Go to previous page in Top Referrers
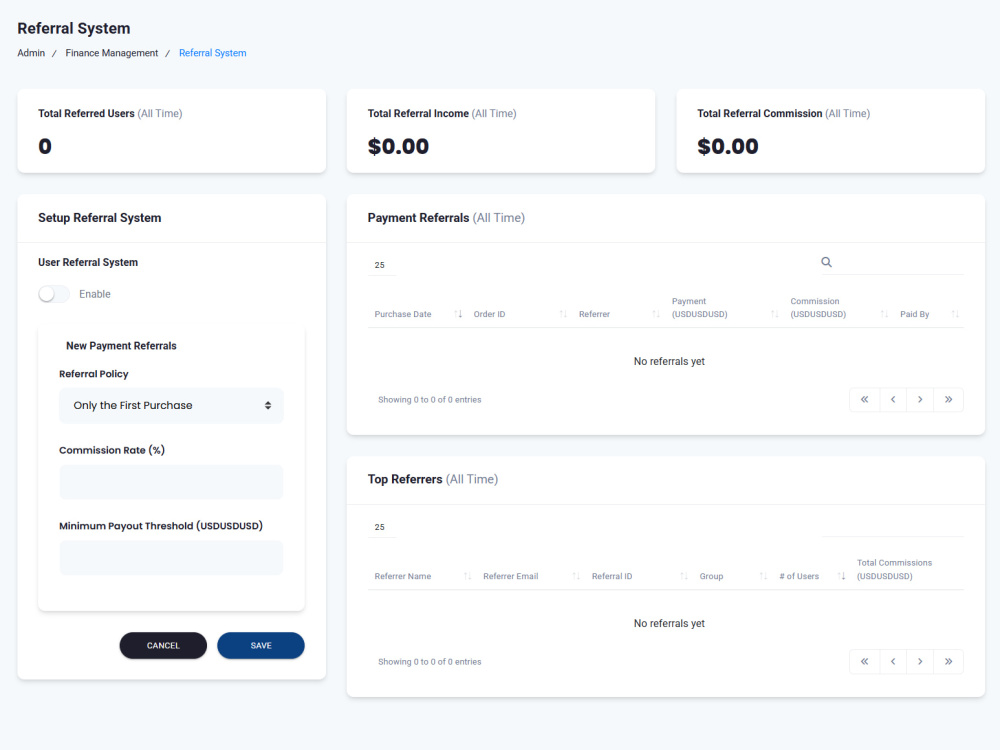The width and height of the screenshot is (1000, 750). point(893,661)
